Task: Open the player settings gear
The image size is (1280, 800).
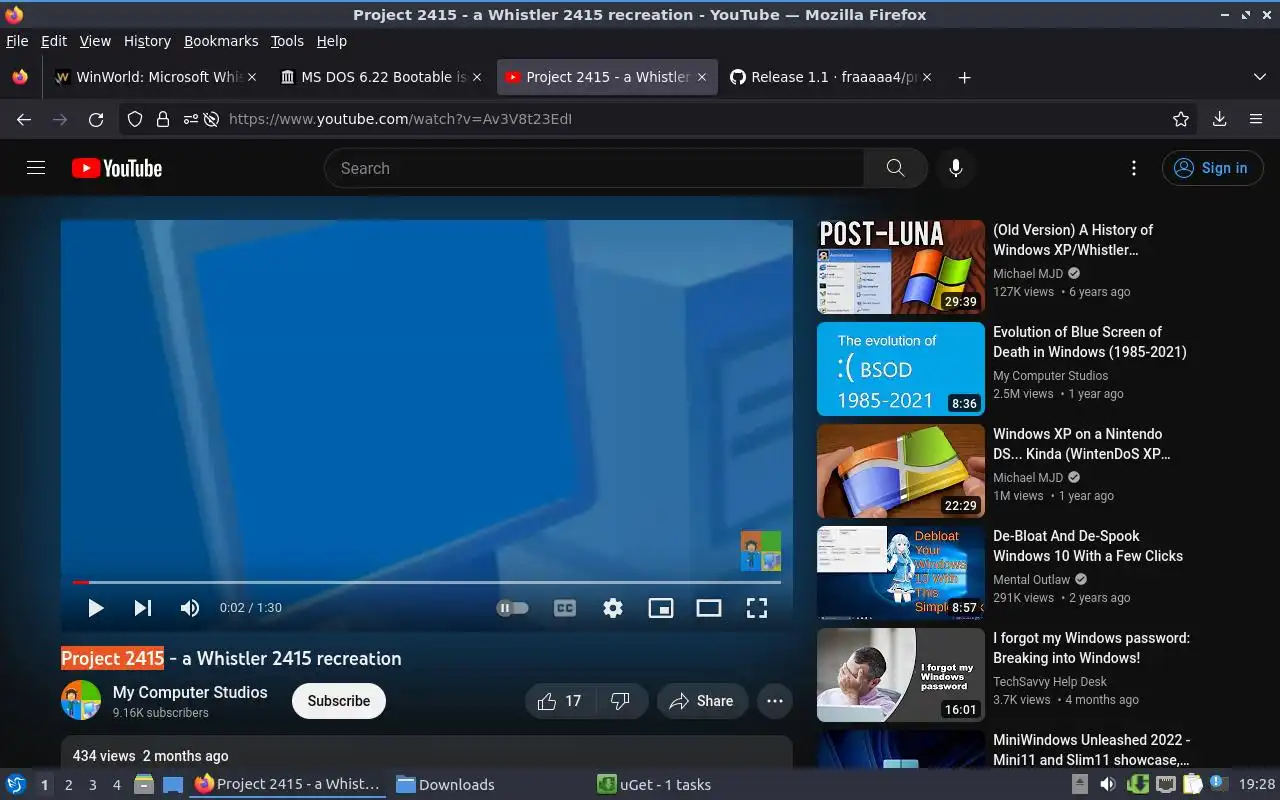Action: pyautogui.click(x=613, y=608)
